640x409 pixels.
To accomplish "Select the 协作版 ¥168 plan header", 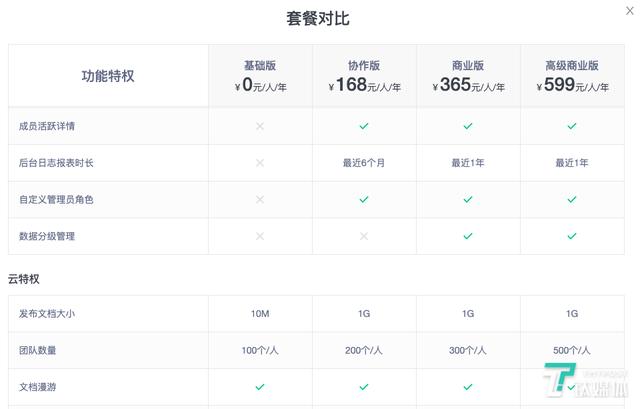I will pos(364,76).
